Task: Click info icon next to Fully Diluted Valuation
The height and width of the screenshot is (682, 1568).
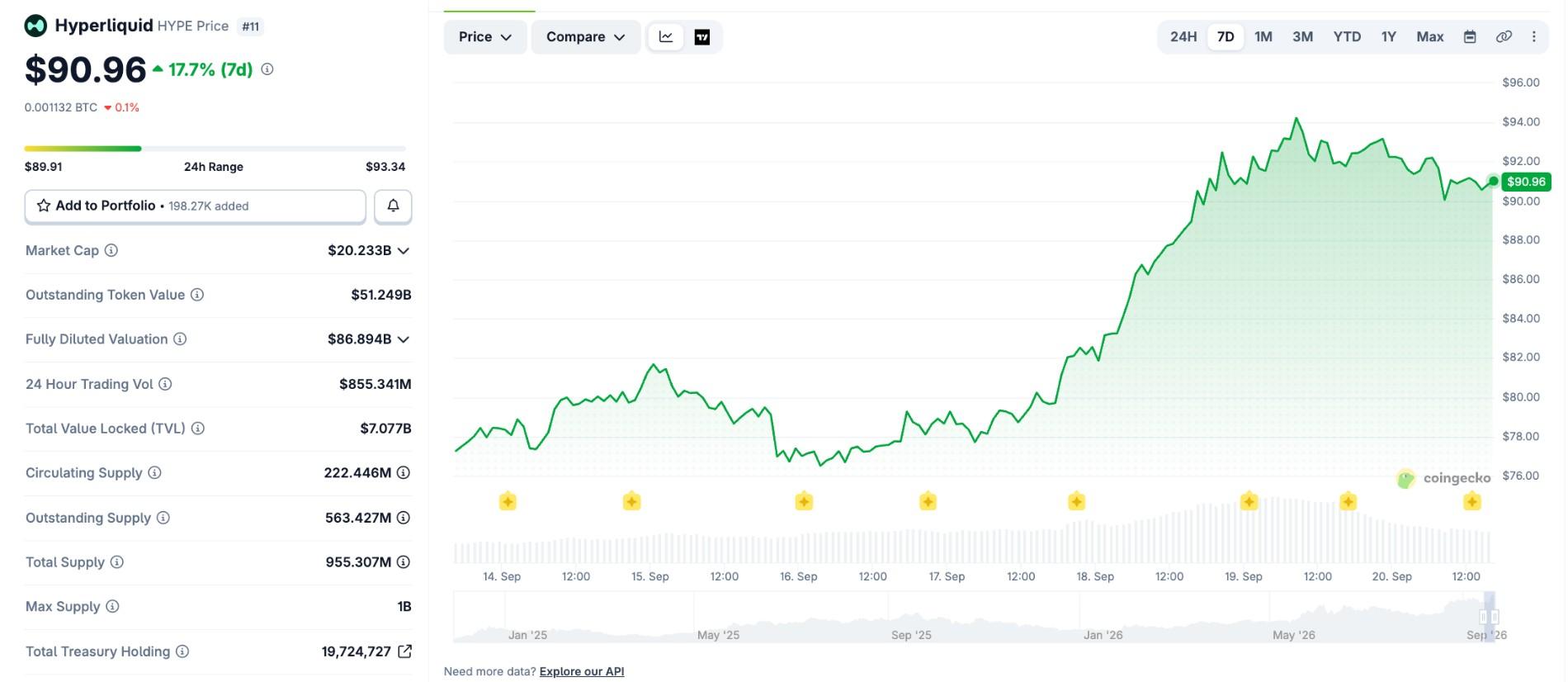Action: tap(180, 339)
